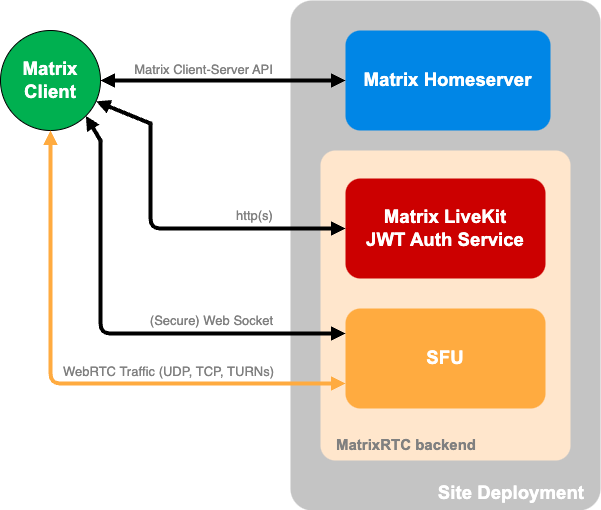
Task: Click gray gap between Homeserver and MatrixRTC panel
Action: (445, 140)
